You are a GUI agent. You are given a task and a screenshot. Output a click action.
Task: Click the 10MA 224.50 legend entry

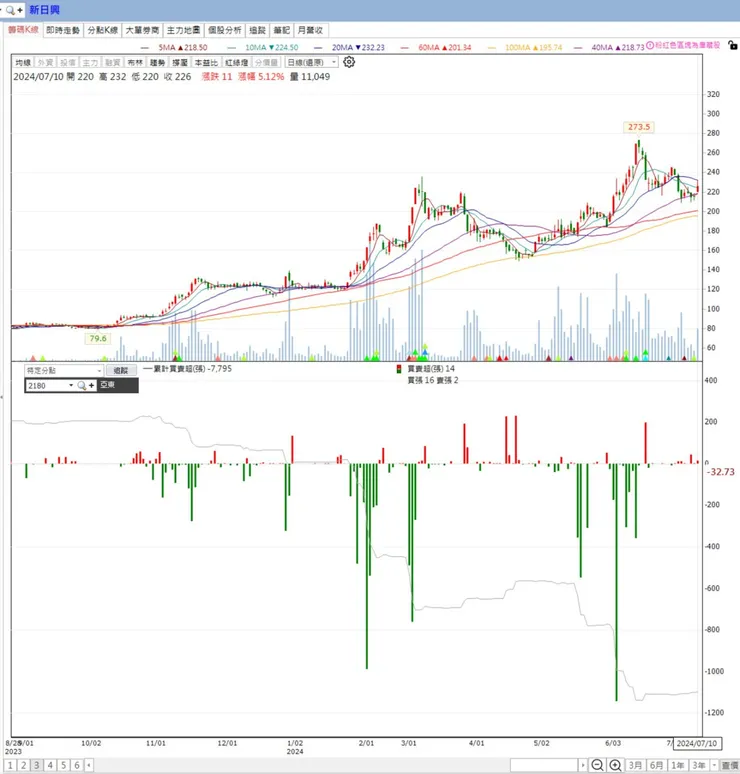tap(263, 47)
